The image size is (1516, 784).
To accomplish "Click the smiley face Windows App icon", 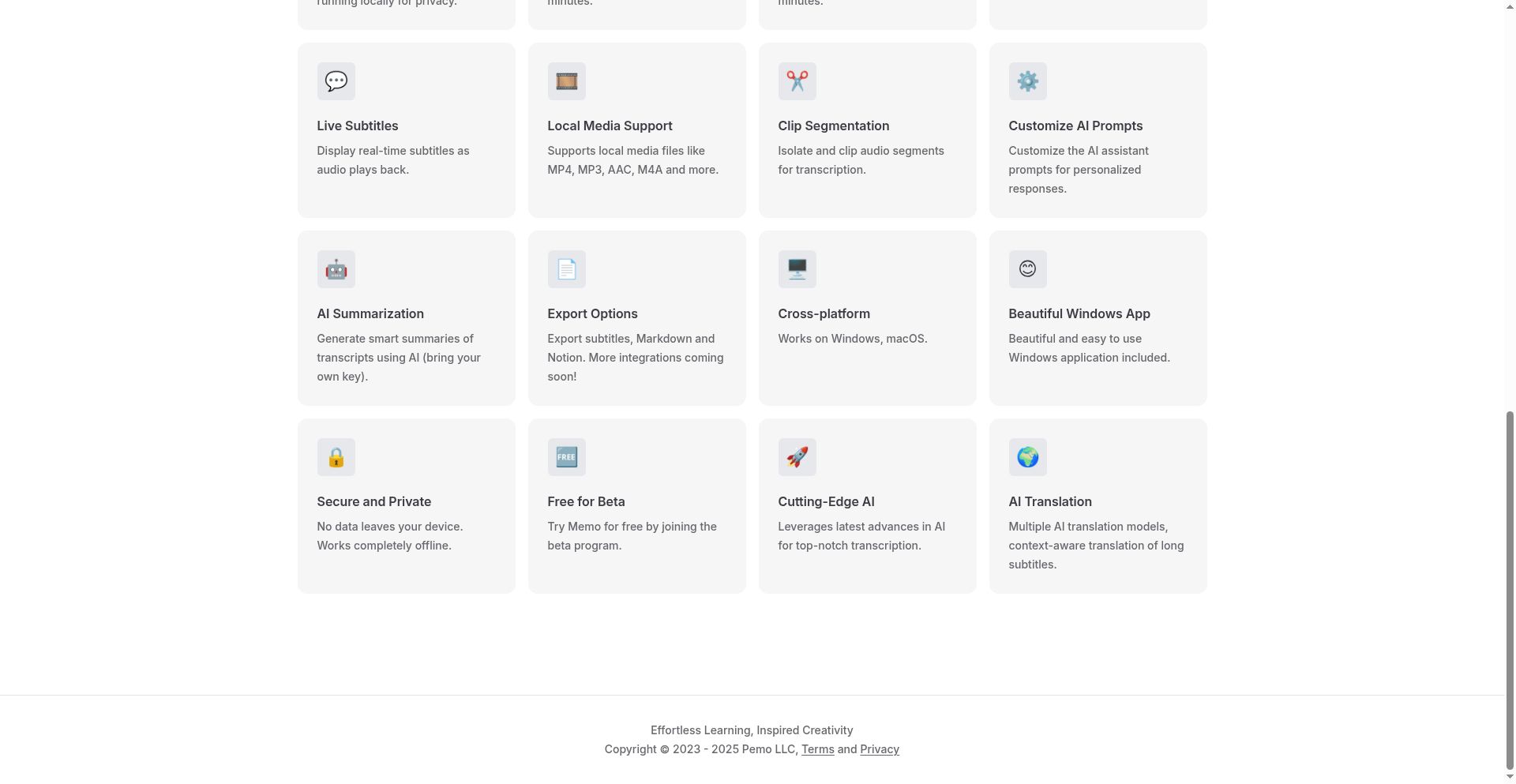I will (1027, 269).
